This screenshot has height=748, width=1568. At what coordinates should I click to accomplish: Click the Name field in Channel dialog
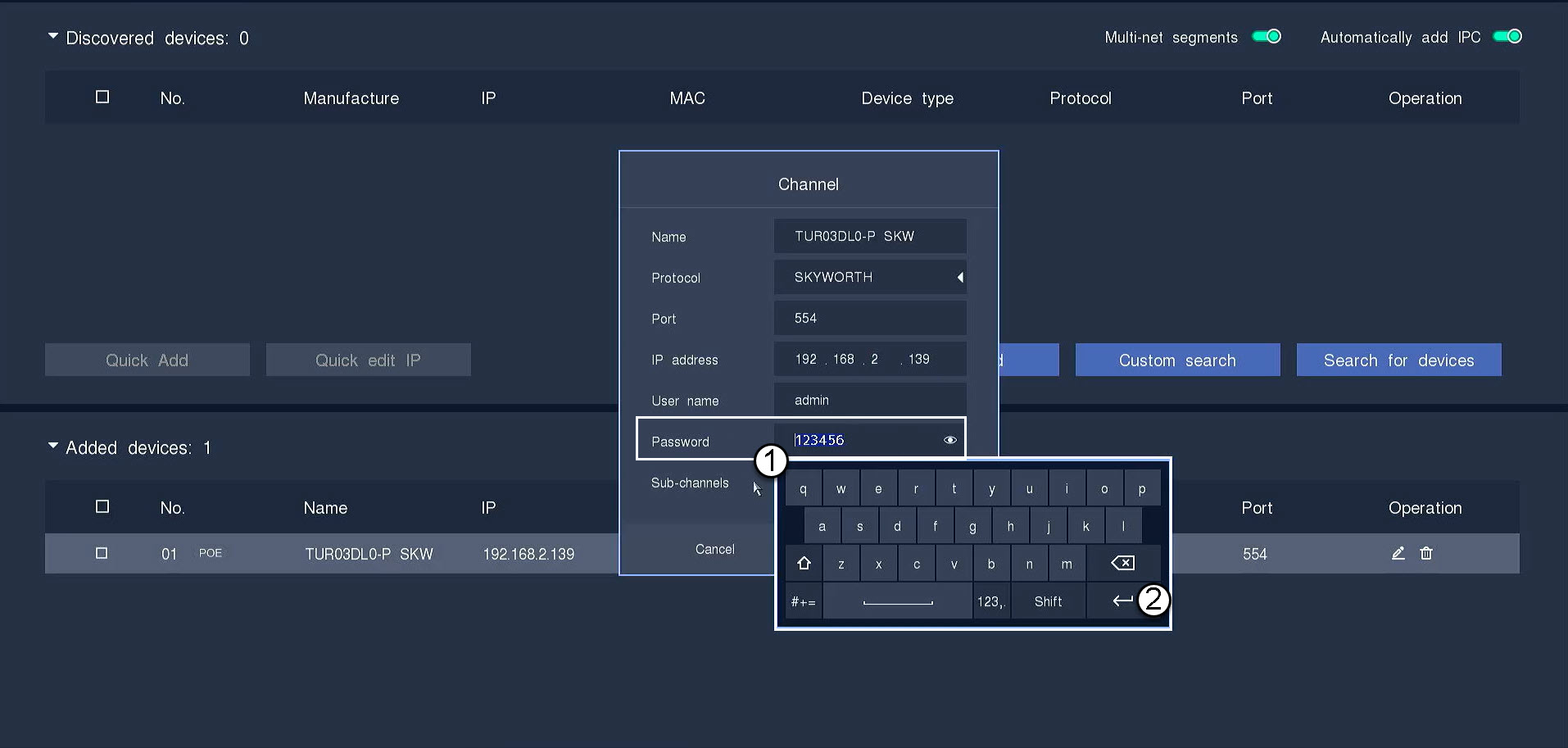coord(870,236)
